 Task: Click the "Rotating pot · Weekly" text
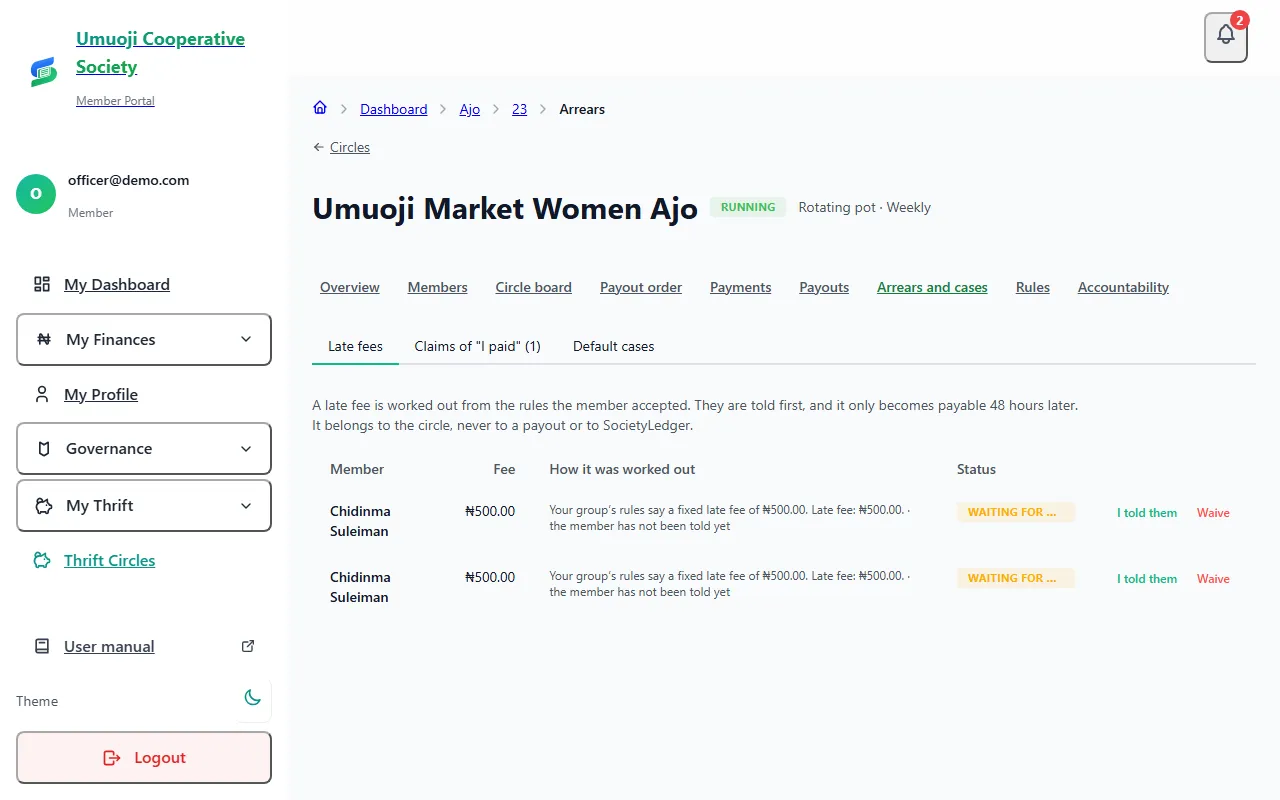pos(865,207)
